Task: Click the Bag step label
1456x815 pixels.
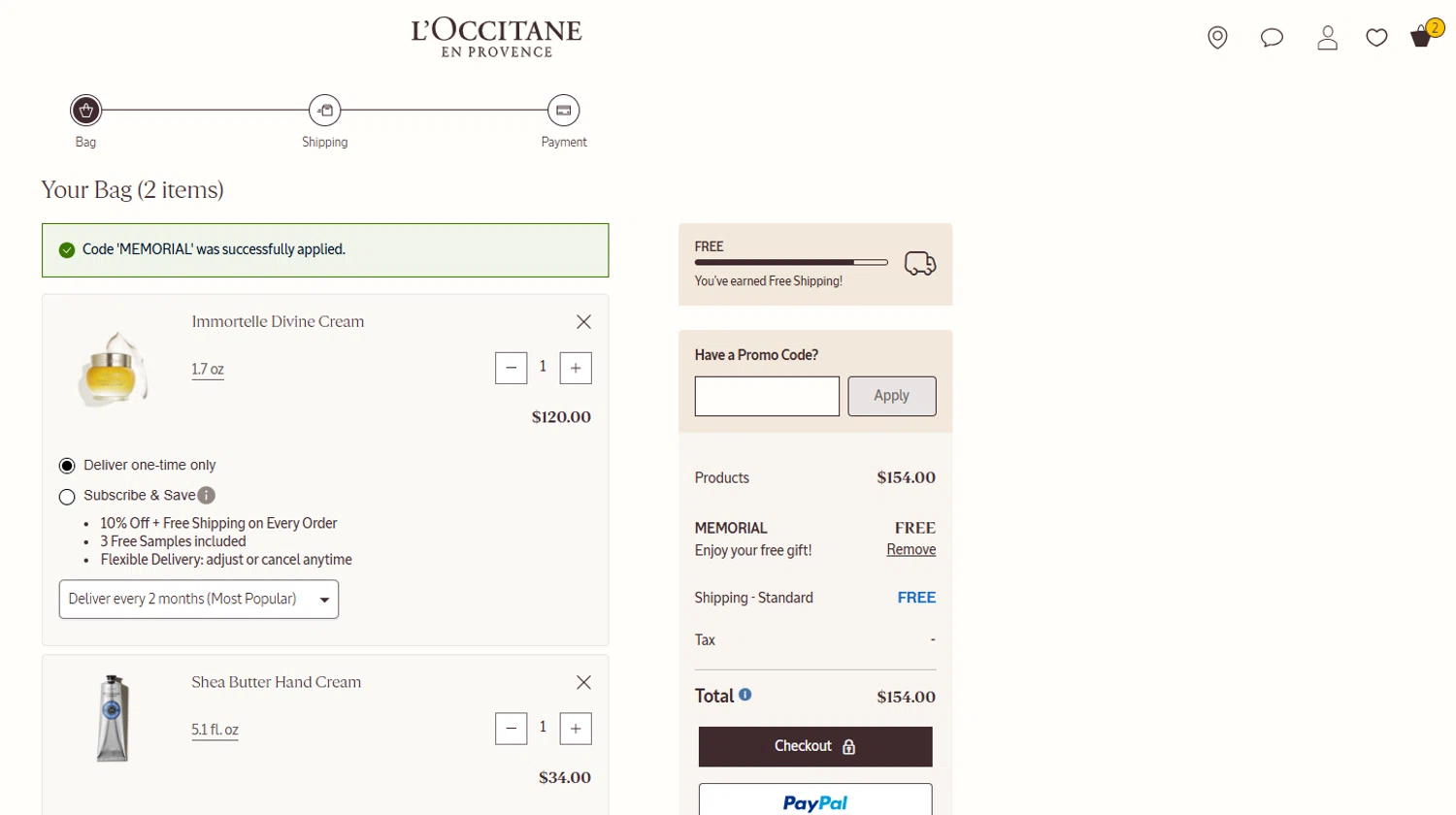Action: (85, 143)
